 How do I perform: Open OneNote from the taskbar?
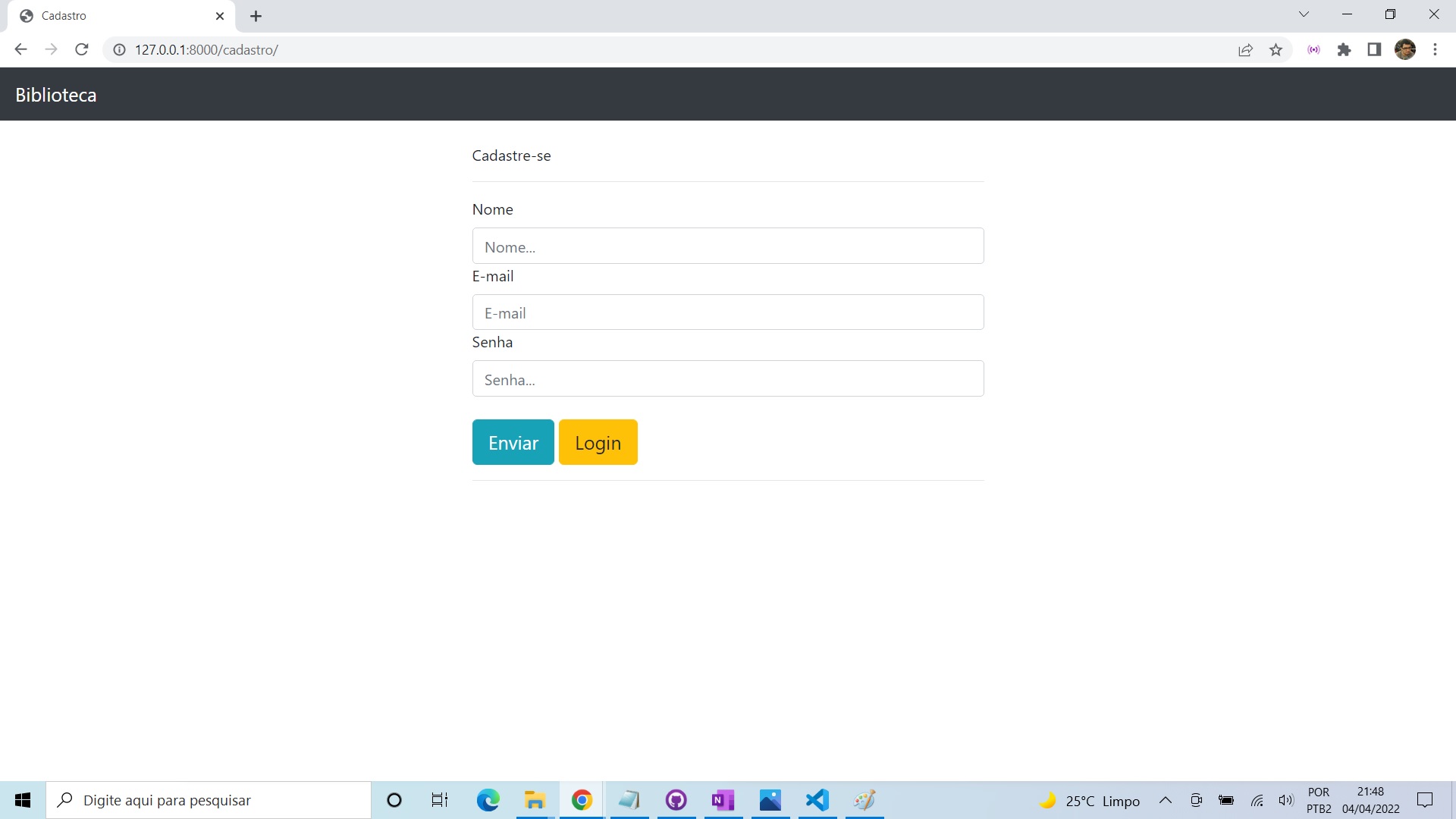[723, 800]
